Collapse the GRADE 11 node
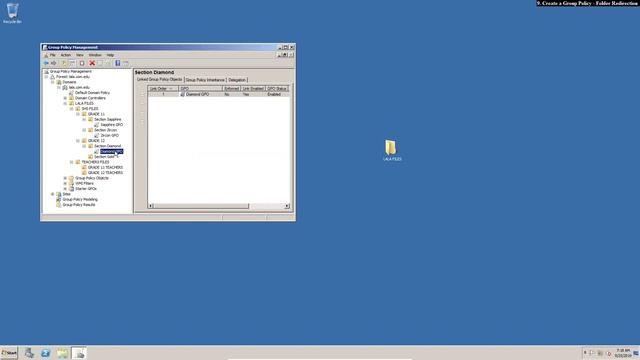This screenshot has height=360, width=640. [78, 114]
